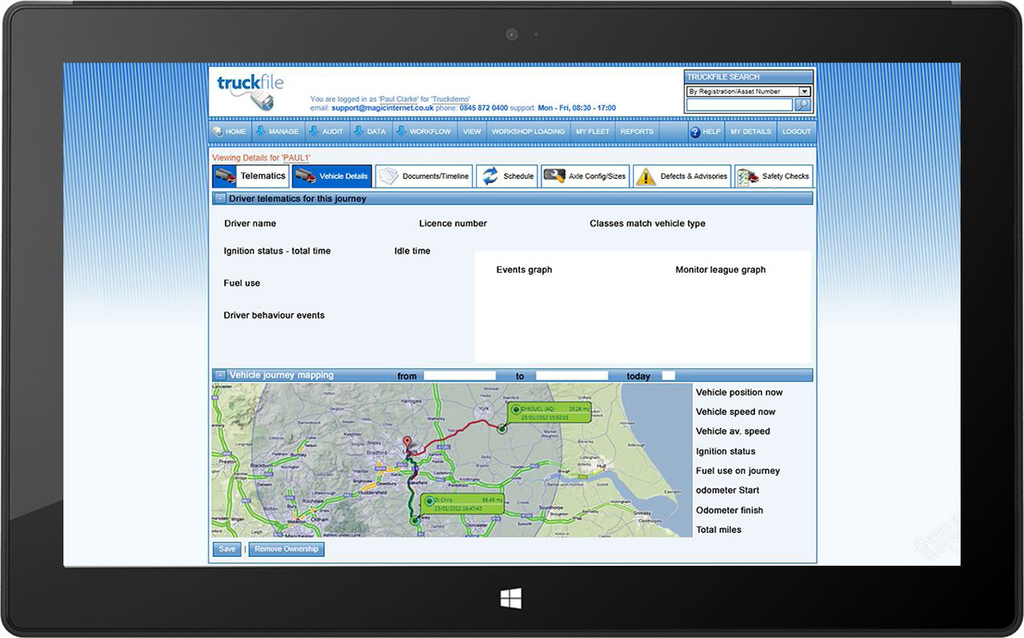Open the By Registration/Asset Number dropdown
Screen dimensions: 1024x638
point(804,91)
